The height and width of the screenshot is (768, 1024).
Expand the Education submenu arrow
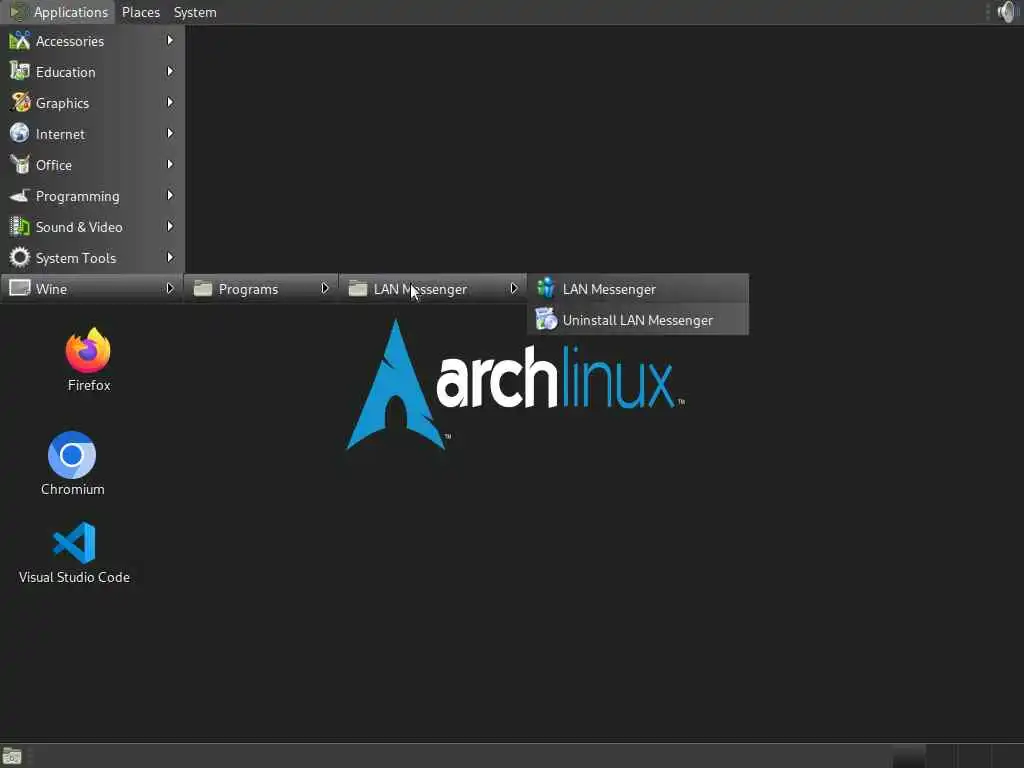[170, 71]
